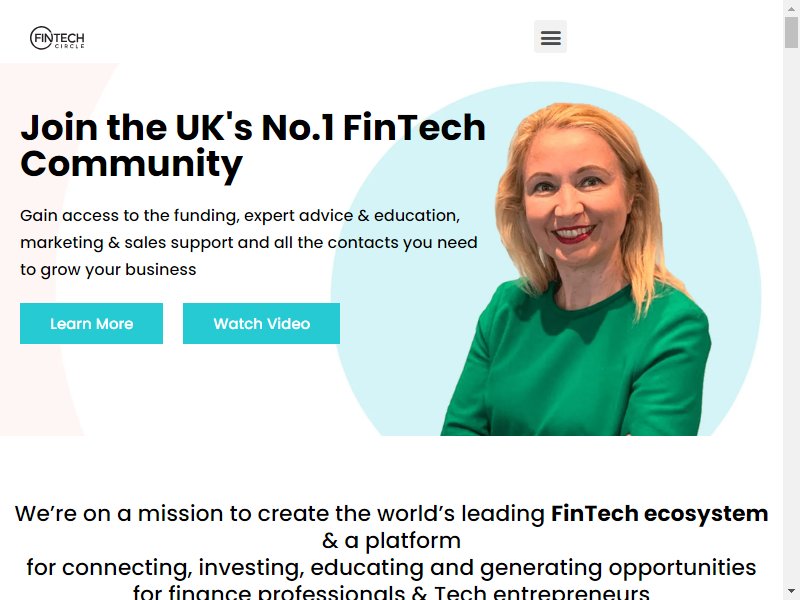Image resolution: width=800 pixels, height=600 pixels.
Task: Click the 'Gain access to the funding' paragraph
Action: 249,242
